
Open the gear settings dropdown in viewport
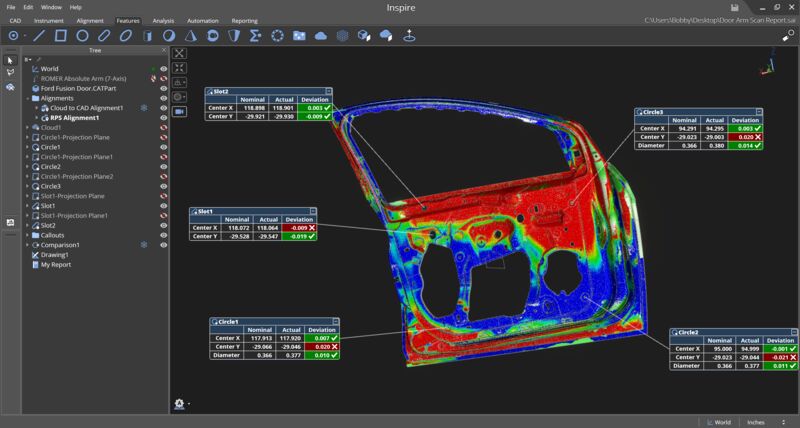point(181,404)
